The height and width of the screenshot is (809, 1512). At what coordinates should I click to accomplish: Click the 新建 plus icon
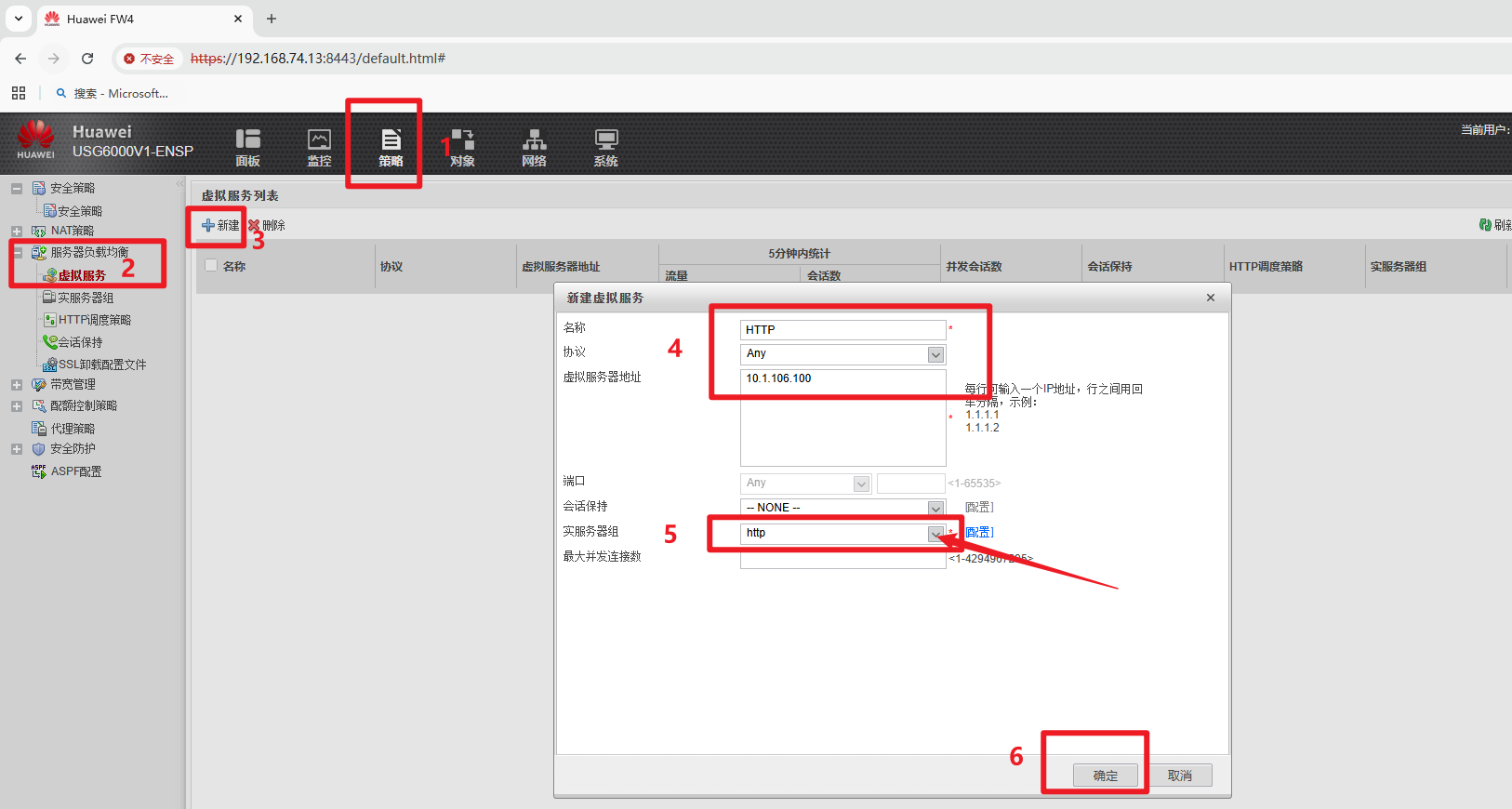click(208, 226)
